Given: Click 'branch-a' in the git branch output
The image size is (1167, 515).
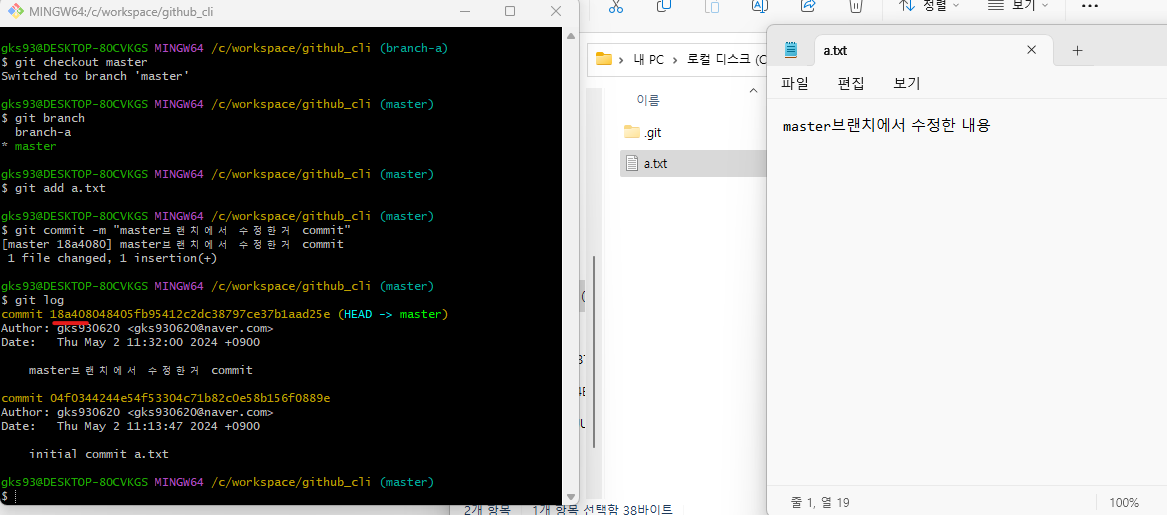Looking at the screenshot, I should tap(43, 132).
